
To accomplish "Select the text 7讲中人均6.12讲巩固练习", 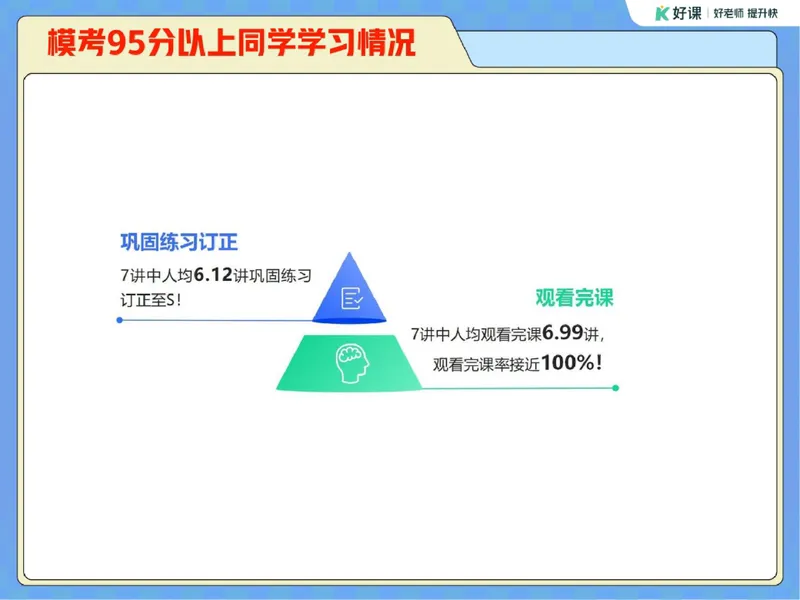I will (216, 276).
